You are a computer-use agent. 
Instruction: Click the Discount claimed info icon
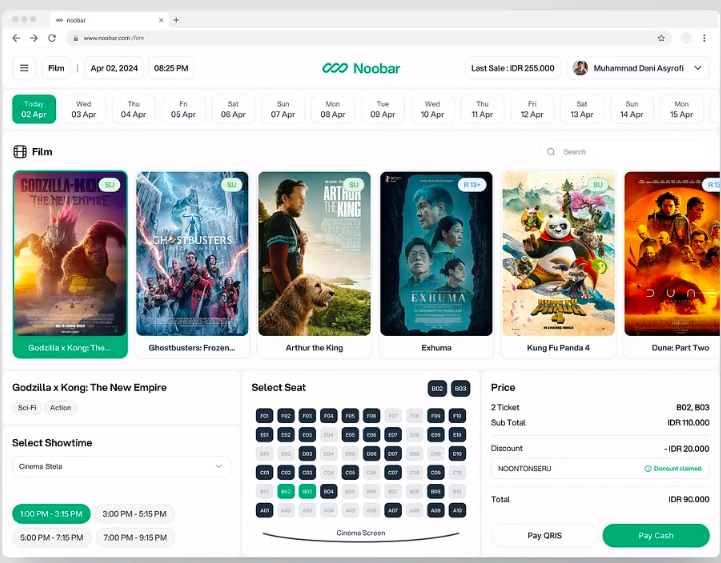[x=648, y=469]
